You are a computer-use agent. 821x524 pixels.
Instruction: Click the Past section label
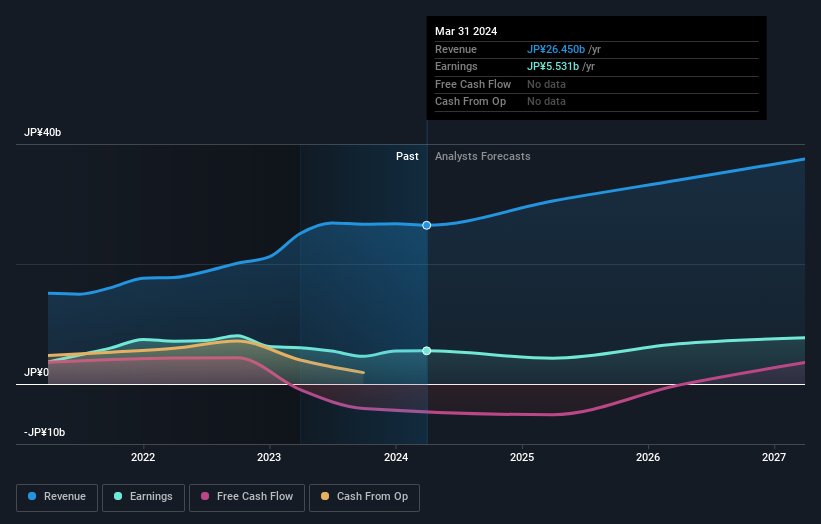pyautogui.click(x=407, y=156)
